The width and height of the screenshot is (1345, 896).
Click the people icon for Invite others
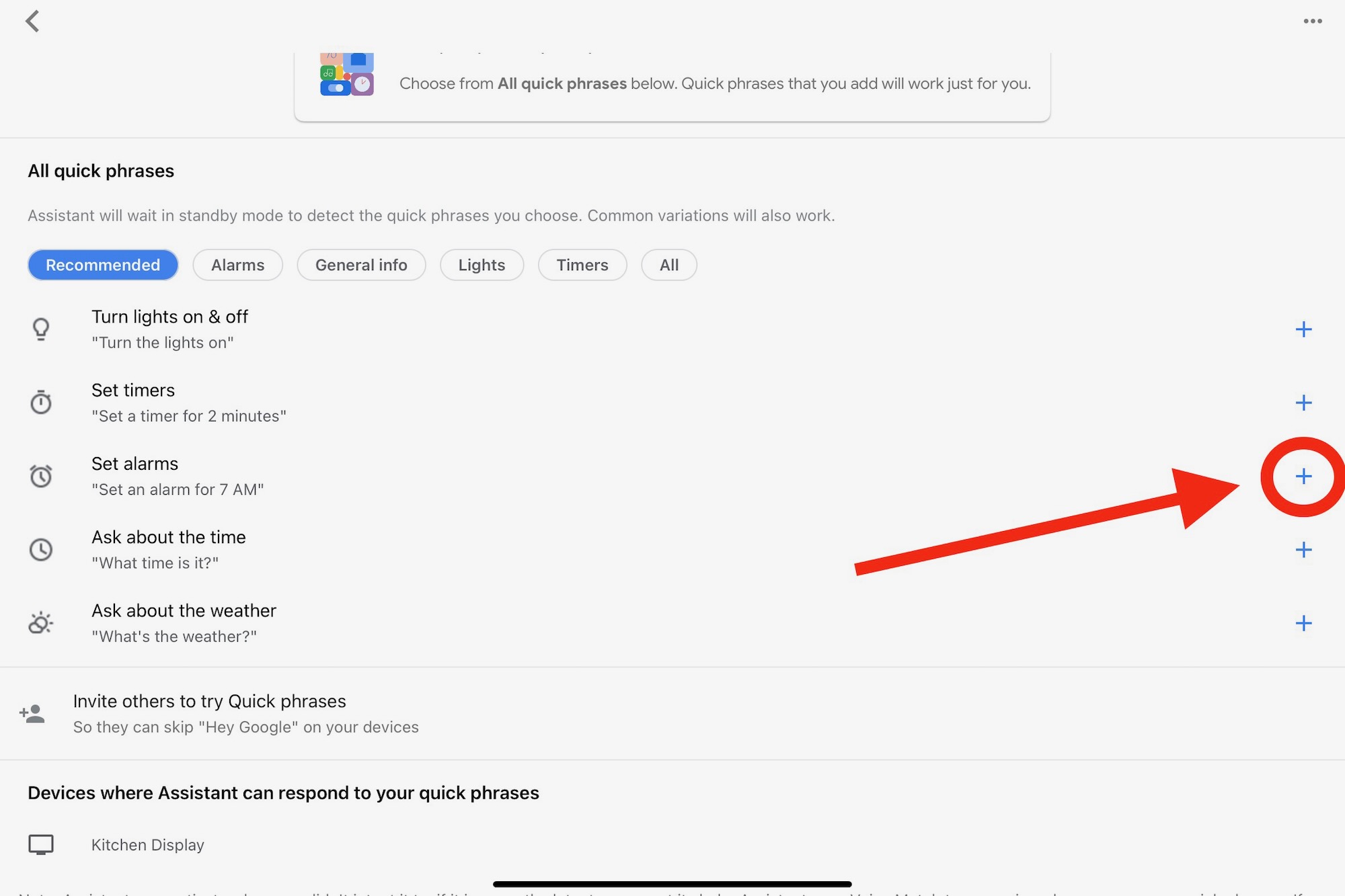coord(33,713)
